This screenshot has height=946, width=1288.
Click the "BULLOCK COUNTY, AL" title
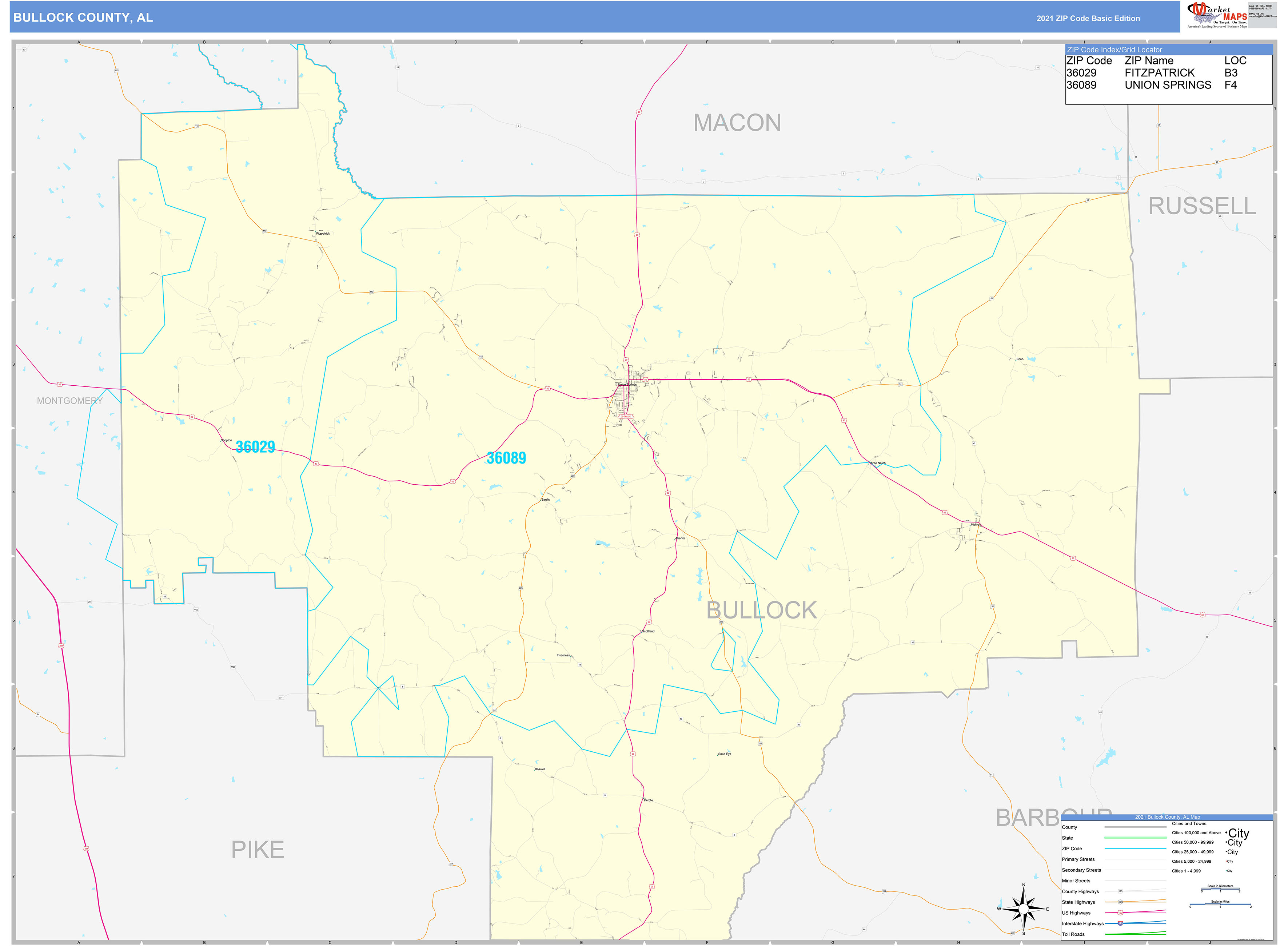(x=83, y=18)
